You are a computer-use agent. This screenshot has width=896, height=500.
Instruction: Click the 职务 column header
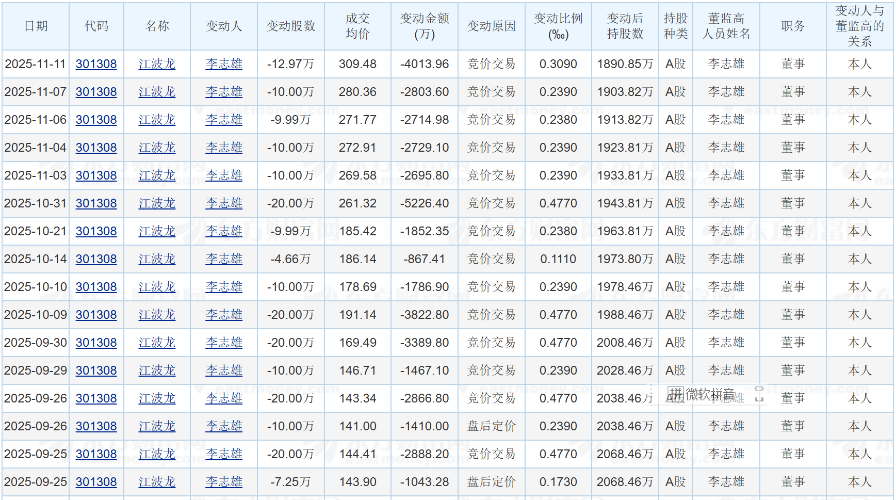tap(793, 26)
